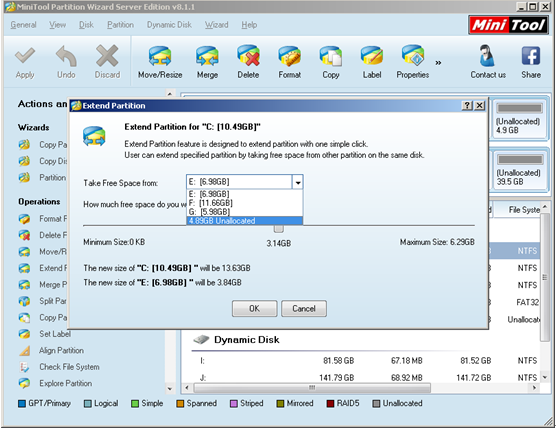The height and width of the screenshot is (428, 556).
Task: Select E: [6.98GB] in dropdown list
Action: 244,194
